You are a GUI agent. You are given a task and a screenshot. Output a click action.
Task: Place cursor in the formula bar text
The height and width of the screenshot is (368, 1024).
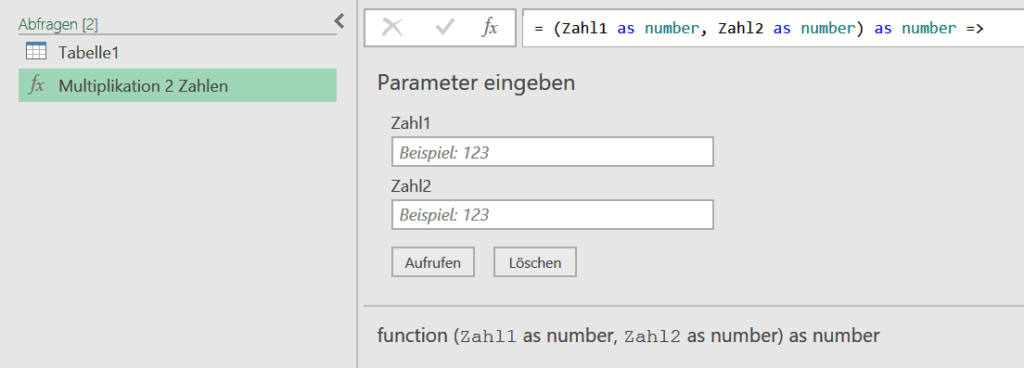(x=773, y=28)
